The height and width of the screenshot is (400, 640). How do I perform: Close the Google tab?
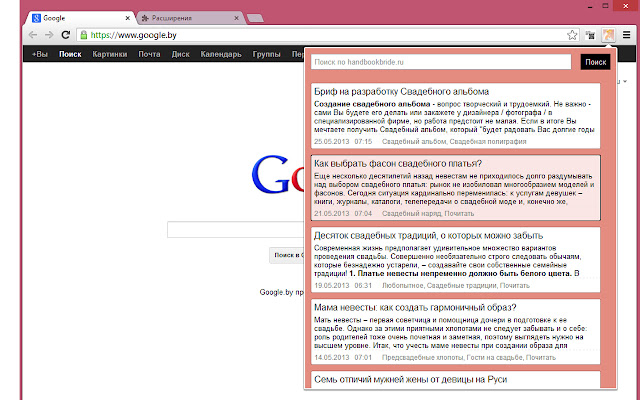[128, 18]
